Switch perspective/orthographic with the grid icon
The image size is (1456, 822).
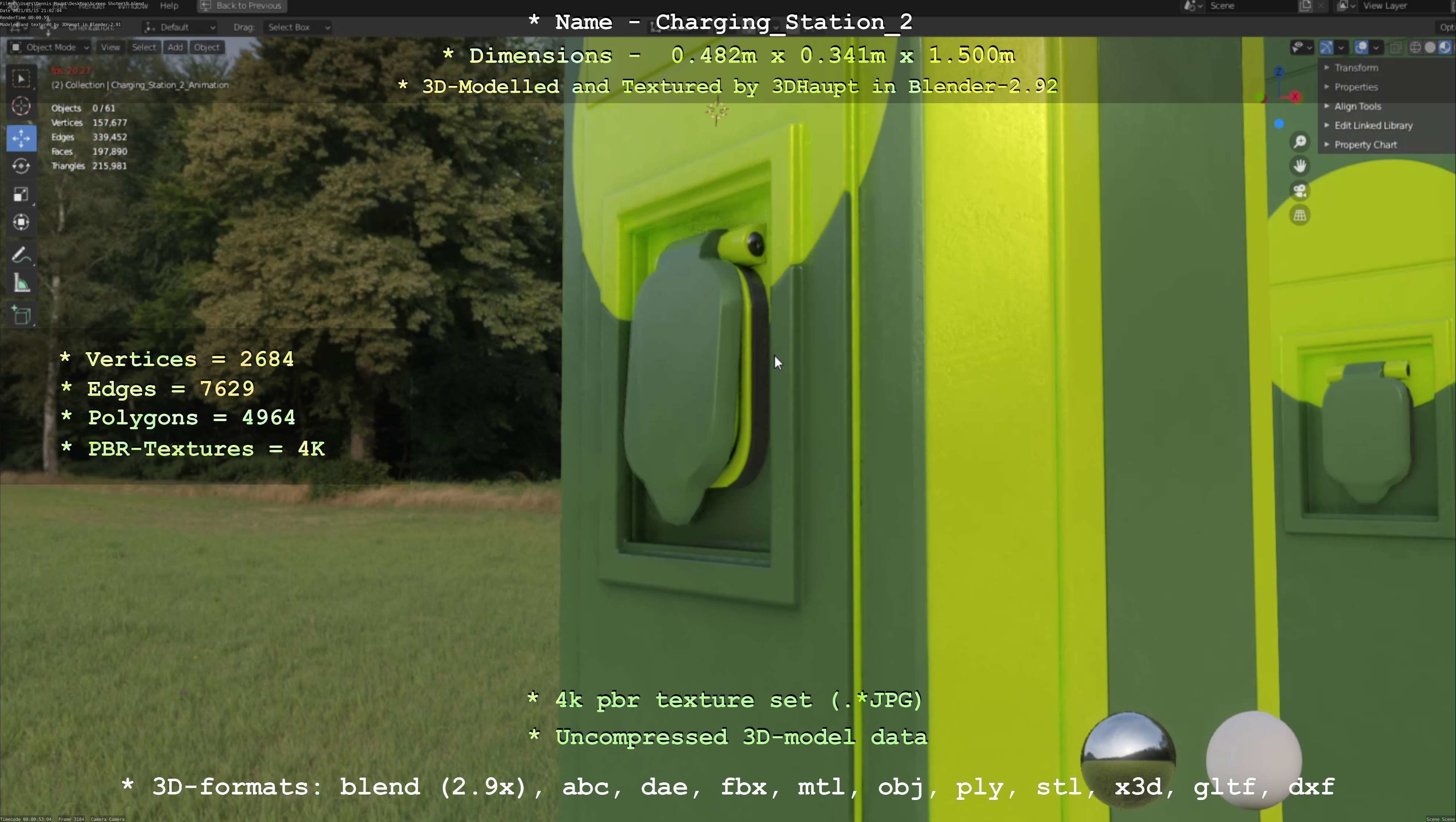pyautogui.click(x=1300, y=215)
